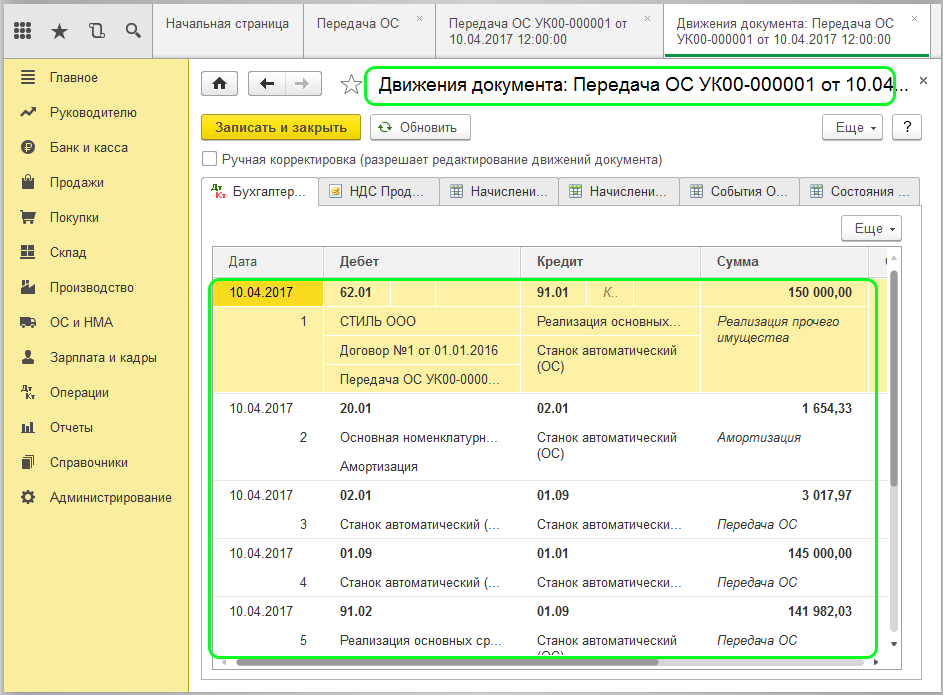The height and width of the screenshot is (695, 943).
Task: Click the Банк и касса ruble icon
Action: [x=28, y=147]
